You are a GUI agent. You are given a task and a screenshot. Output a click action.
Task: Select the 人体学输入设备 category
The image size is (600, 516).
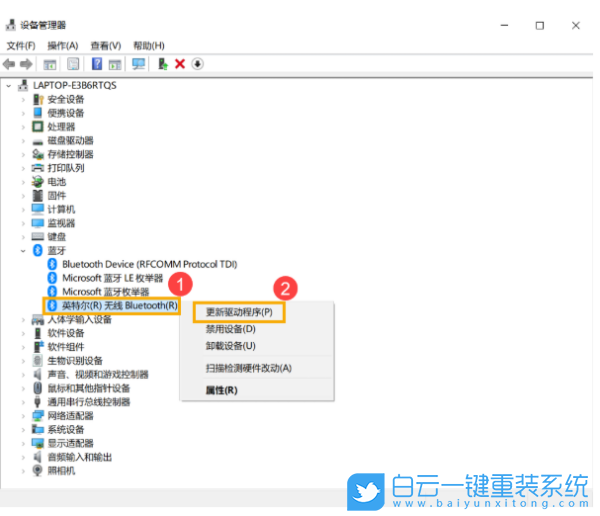[79, 319]
